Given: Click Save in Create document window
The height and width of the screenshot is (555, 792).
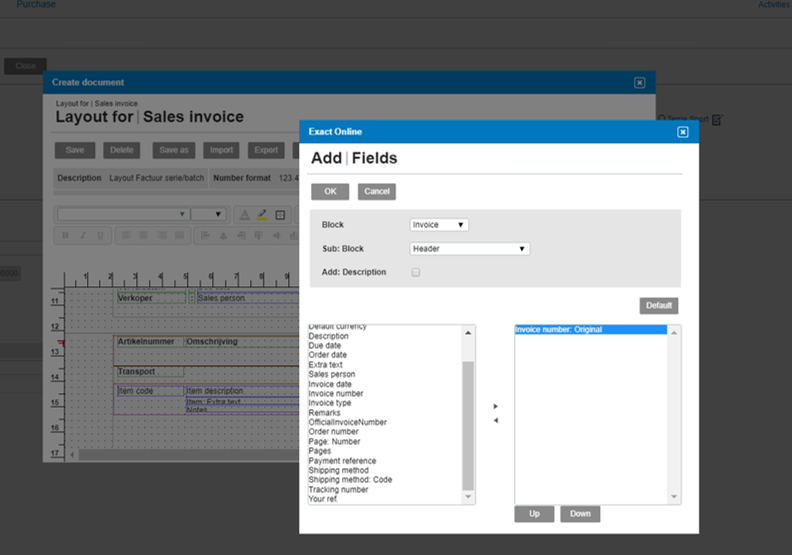Looking at the screenshot, I should point(75,150).
